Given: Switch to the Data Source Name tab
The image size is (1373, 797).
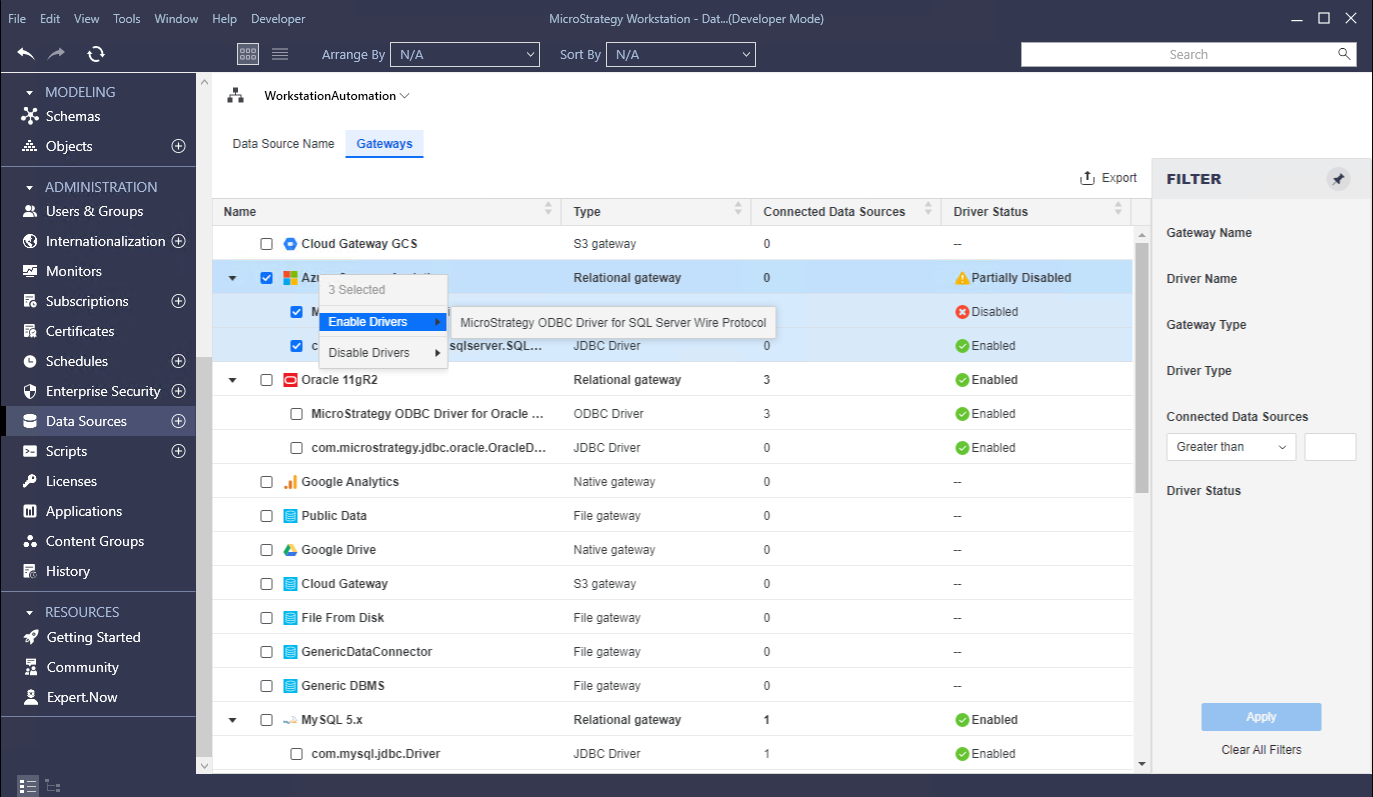Looking at the screenshot, I should point(283,144).
